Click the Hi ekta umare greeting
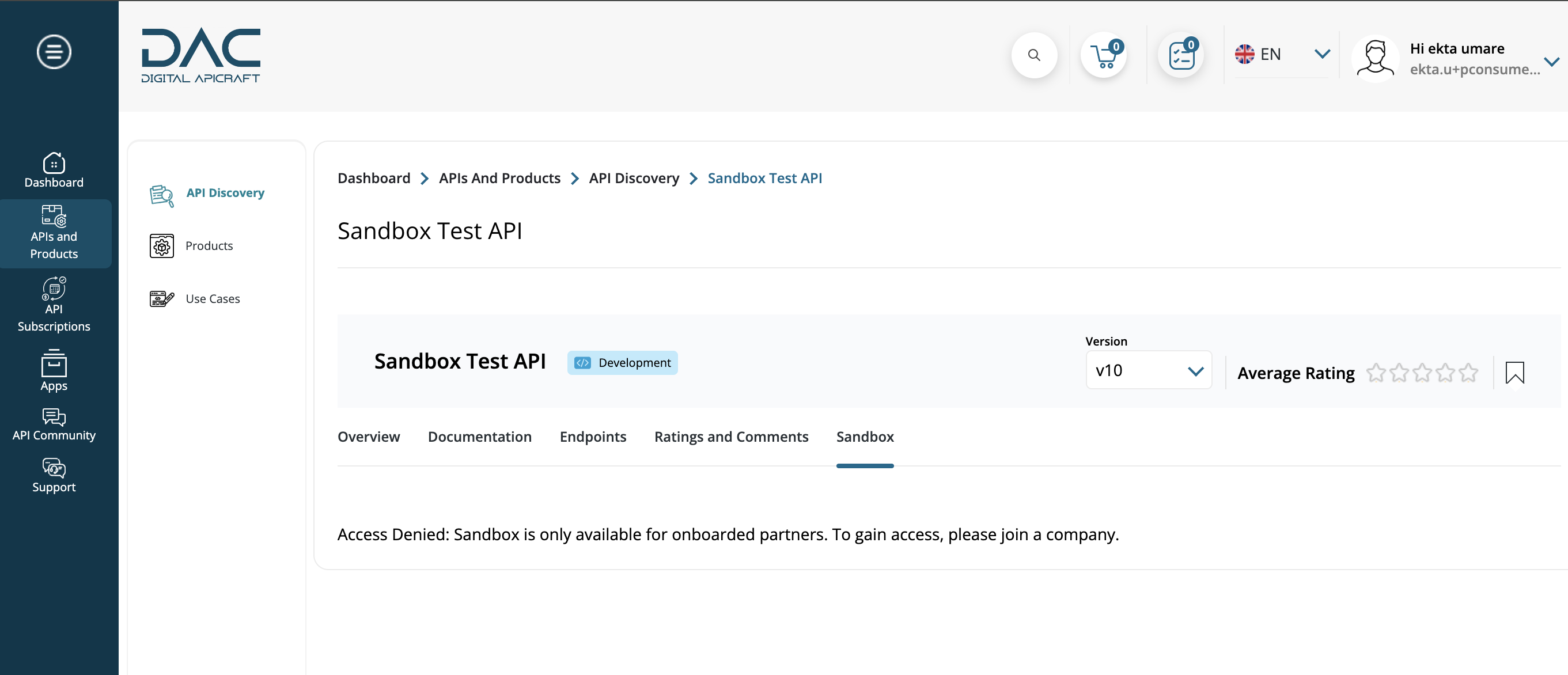Screen dimensions: 1568x675 point(1457,49)
